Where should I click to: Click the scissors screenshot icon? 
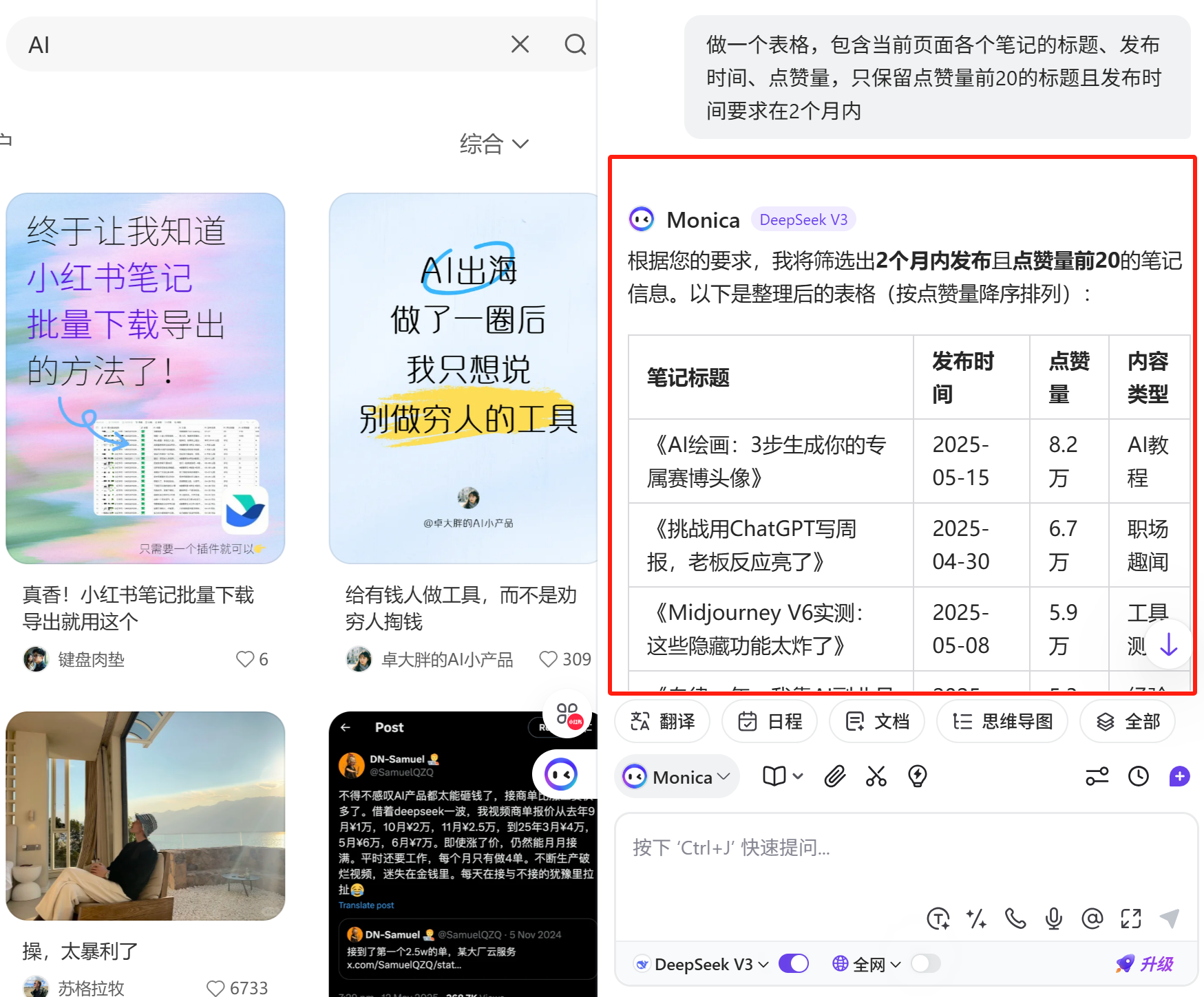[x=876, y=777]
